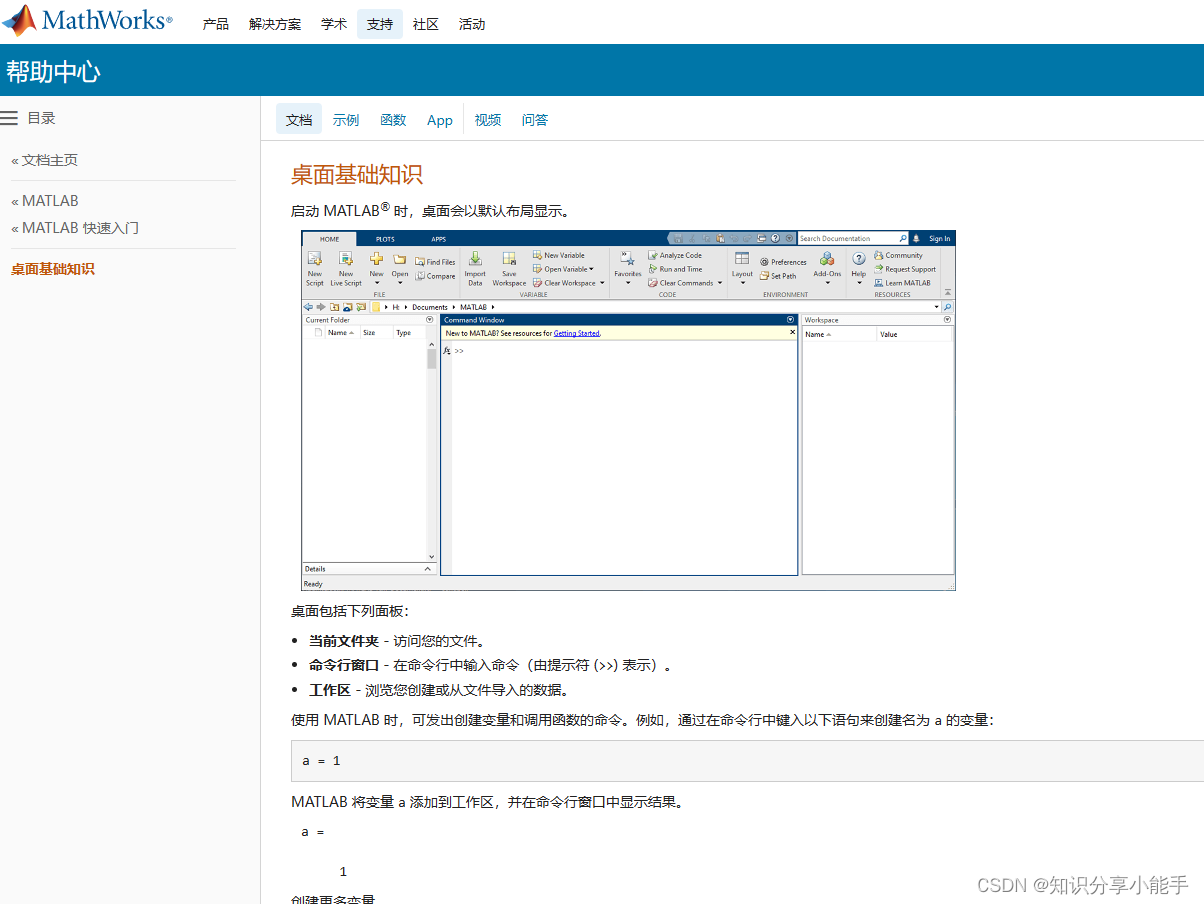
Task: Click the notification bell icon
Action: click(x=916, y=239)
